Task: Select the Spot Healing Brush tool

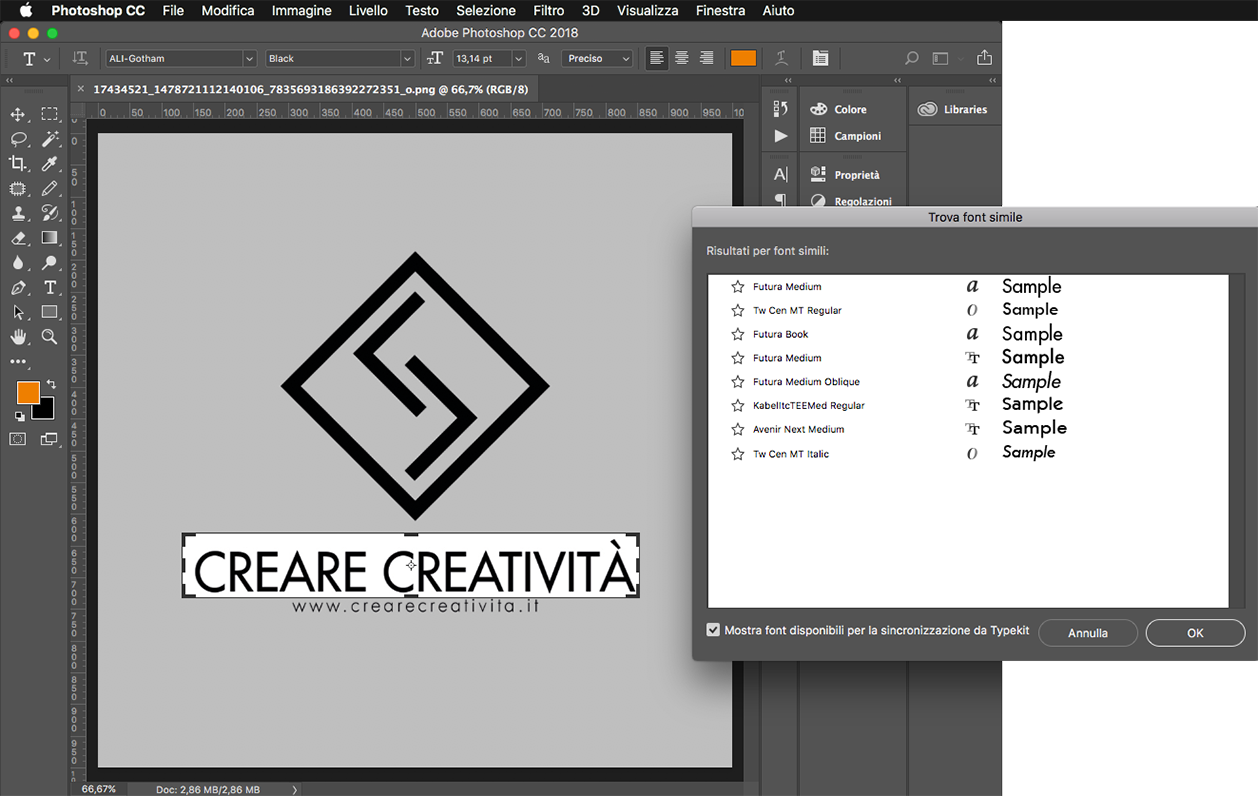Action: (18, 188)
